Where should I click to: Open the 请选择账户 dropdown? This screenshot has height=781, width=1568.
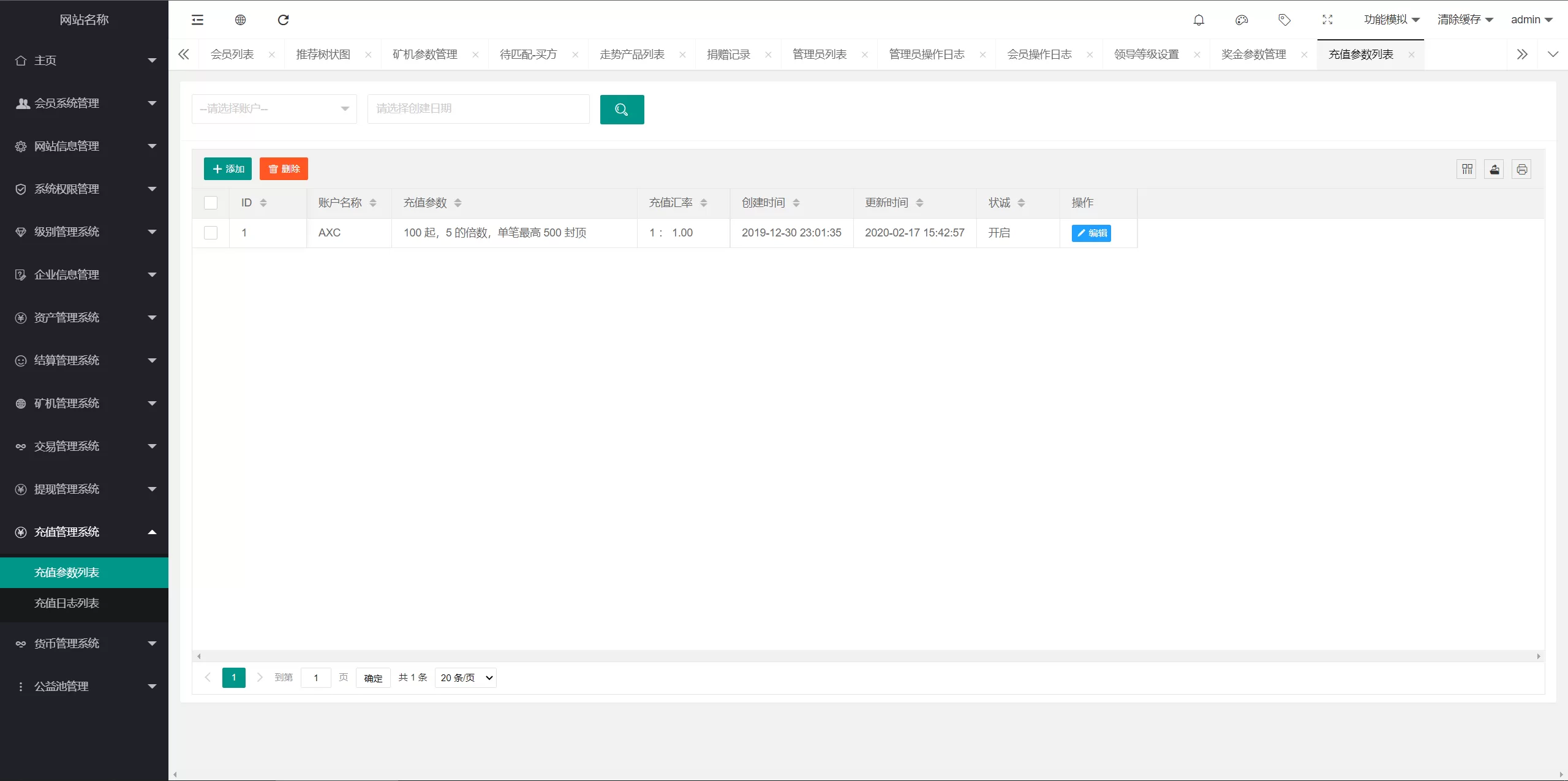(274, 109)
